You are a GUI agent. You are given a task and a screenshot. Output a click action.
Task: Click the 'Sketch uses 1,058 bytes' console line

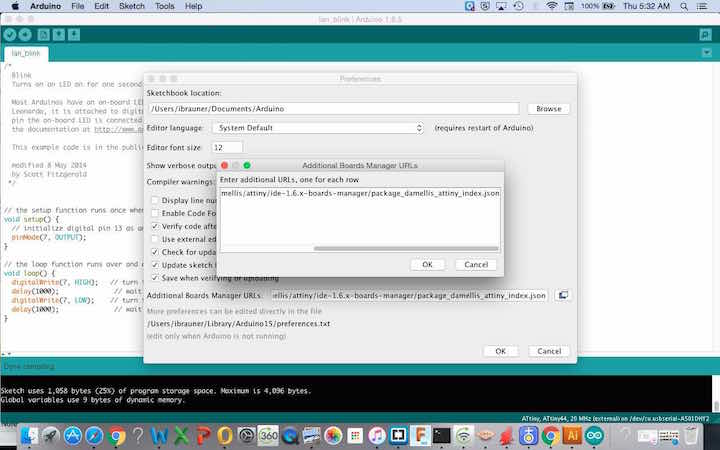click(x=156, y=391)
